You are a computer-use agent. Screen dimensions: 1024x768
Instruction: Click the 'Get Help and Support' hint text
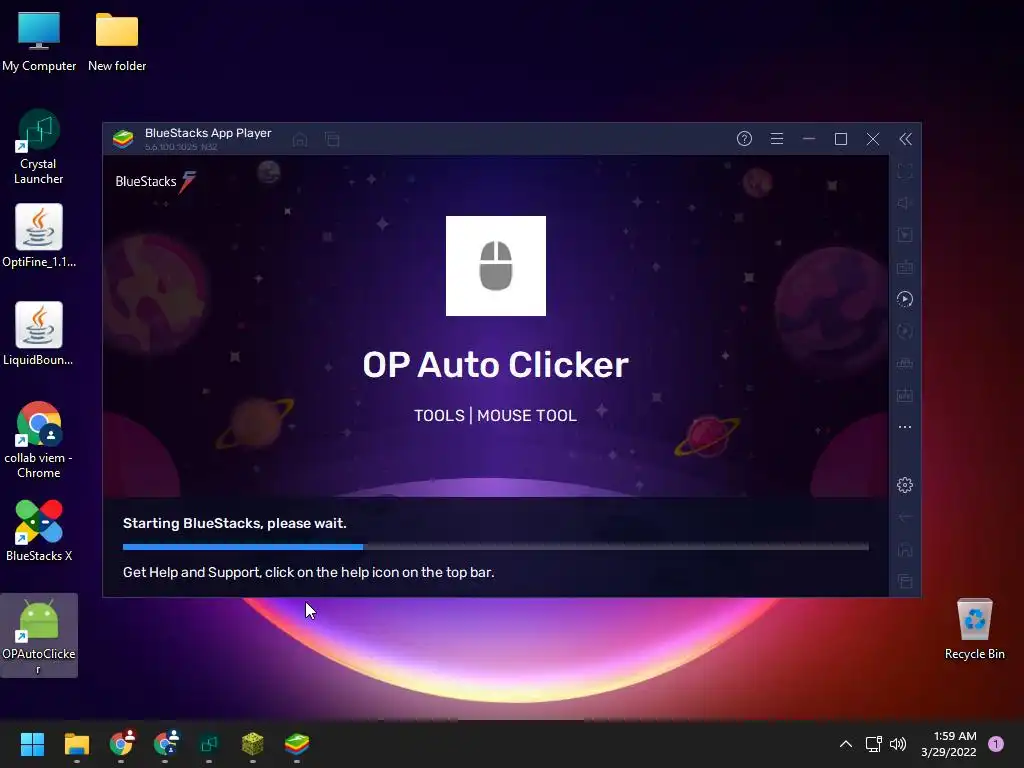(308, 572)
